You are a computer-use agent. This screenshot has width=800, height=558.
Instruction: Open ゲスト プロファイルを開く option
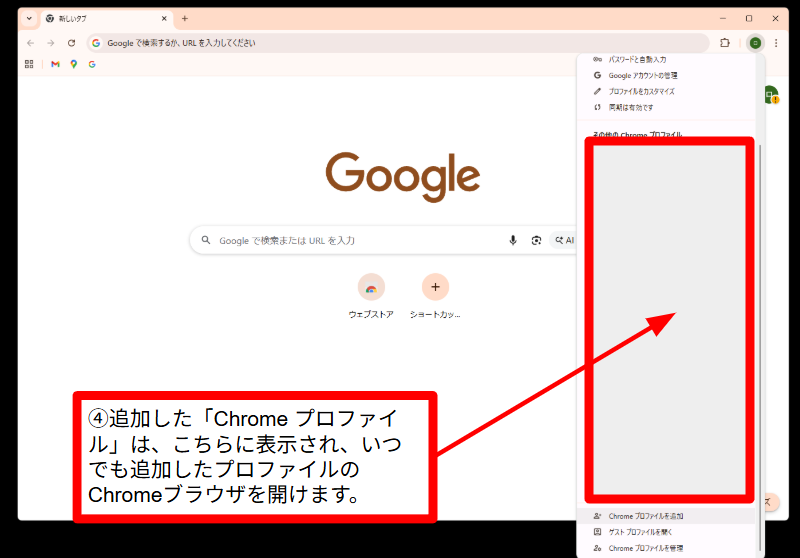[x=645, y=532]
